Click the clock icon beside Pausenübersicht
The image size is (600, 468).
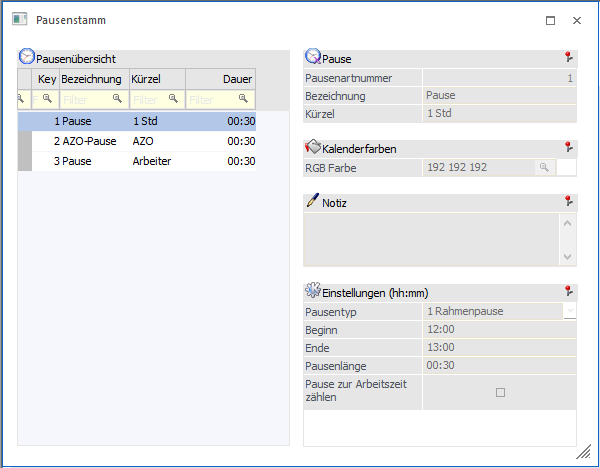26,58
